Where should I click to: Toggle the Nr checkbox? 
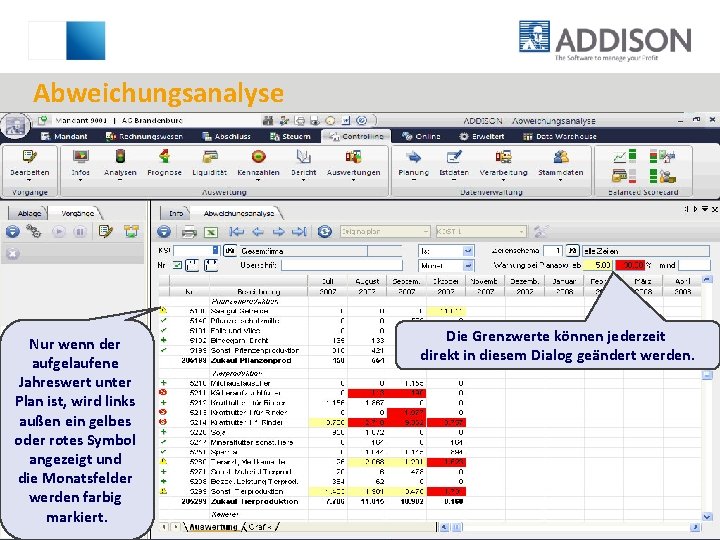click(177, 265)
